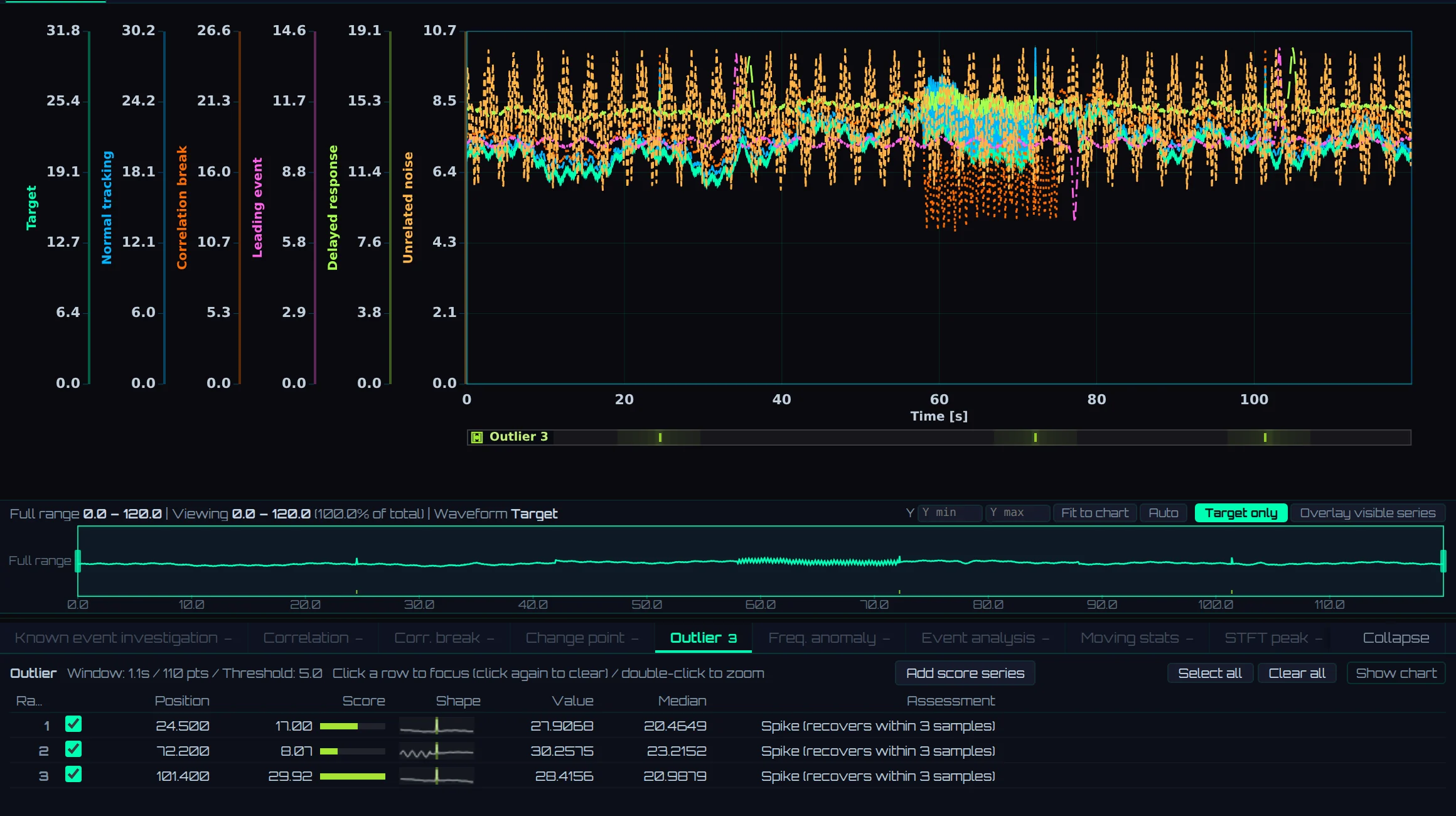The image size is (1456, 816).
Task: Open the Change point tab
Action: coord(582,638)
